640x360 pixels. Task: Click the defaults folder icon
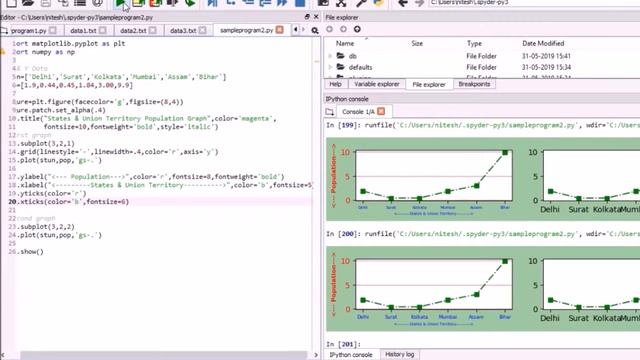point(340,67)
